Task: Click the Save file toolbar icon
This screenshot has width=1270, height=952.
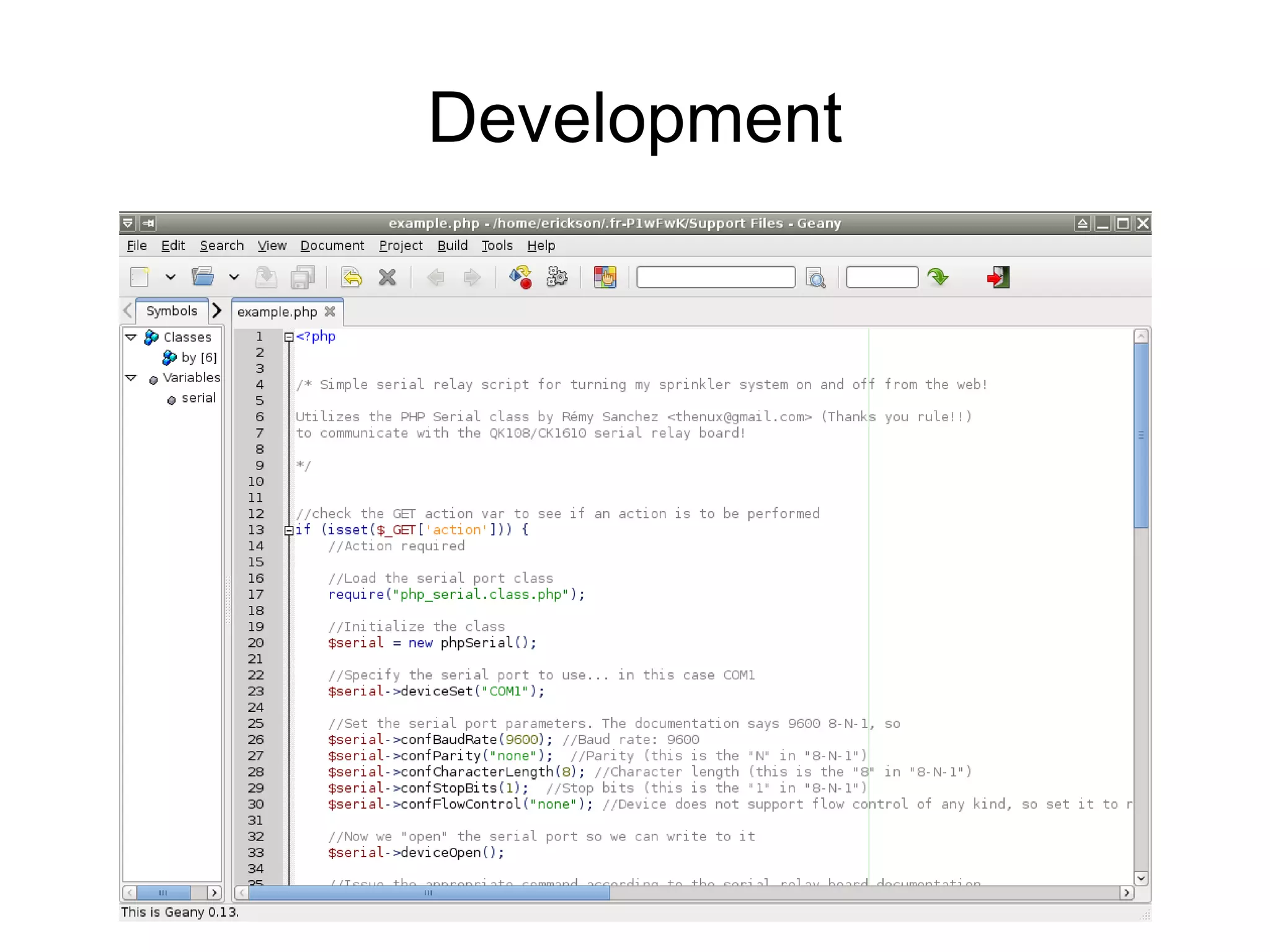Action: point(267,277)
